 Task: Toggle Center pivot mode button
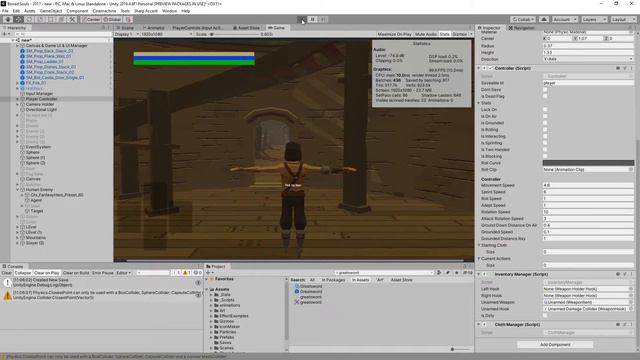tap(91, 19)
